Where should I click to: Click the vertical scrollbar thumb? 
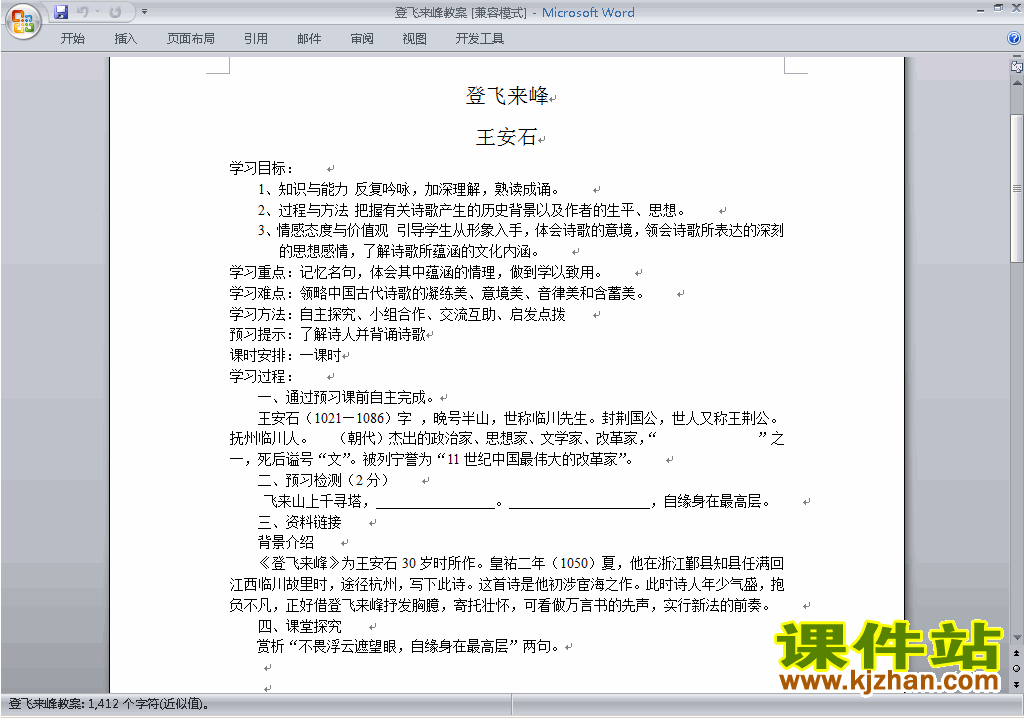(1017, 188)
